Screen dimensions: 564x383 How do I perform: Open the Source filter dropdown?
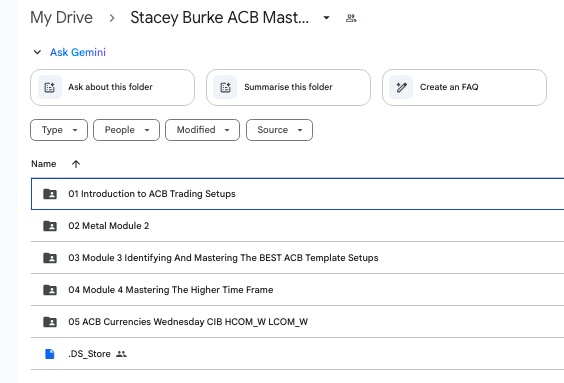click(x=279, y=130)
